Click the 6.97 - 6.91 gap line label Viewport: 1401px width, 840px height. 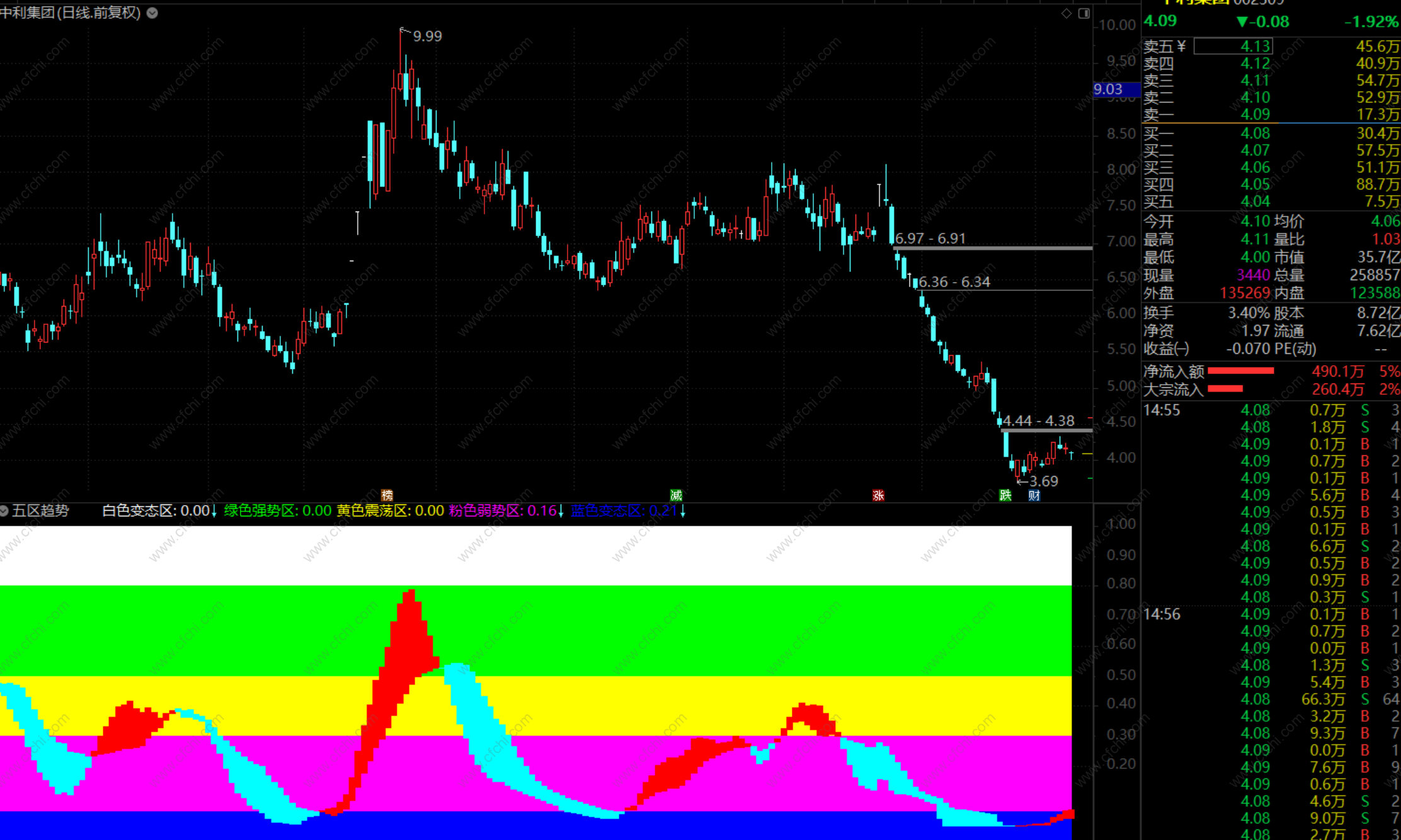click(930, 239)
